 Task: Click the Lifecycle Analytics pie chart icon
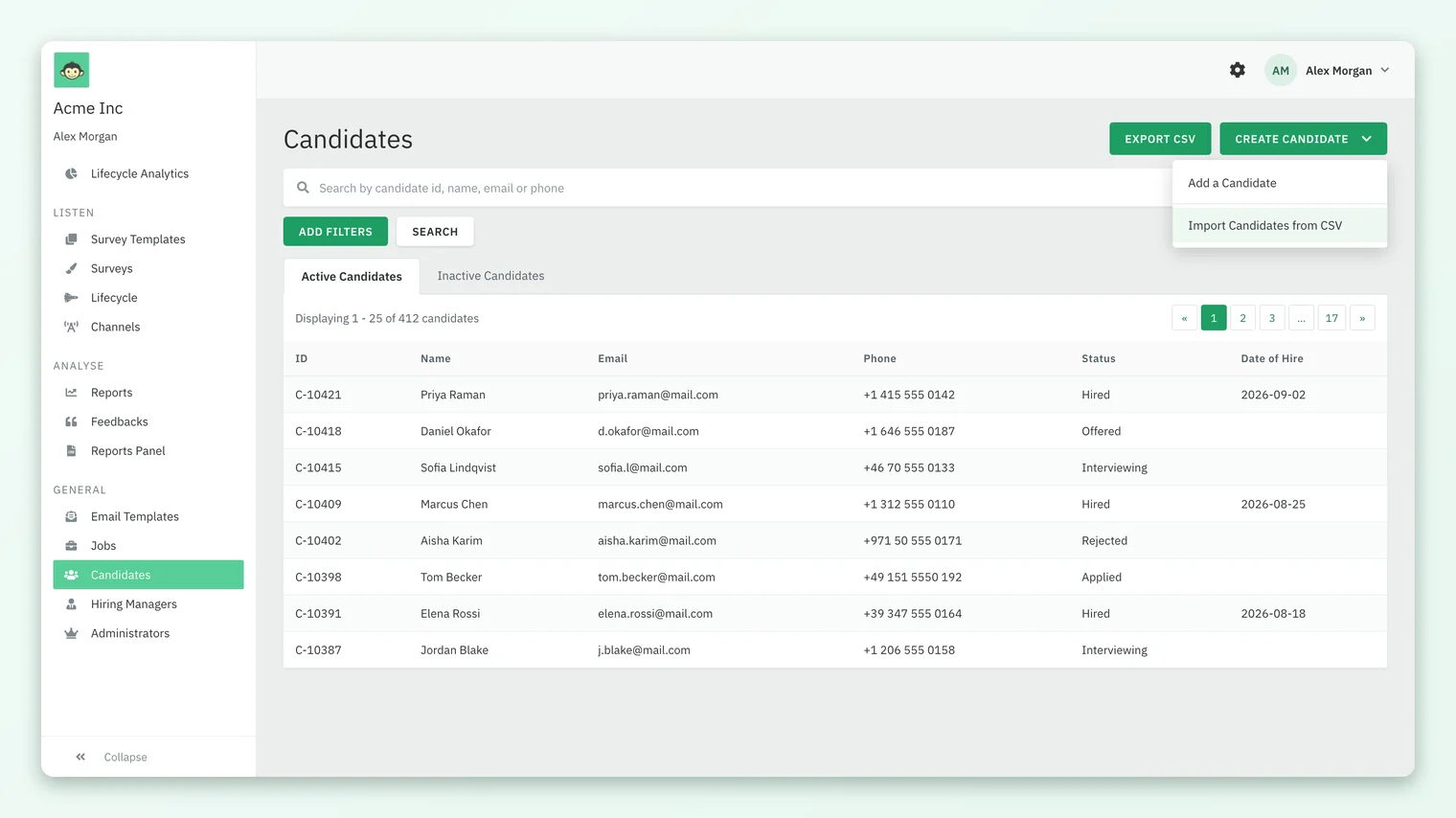(71, 173)
